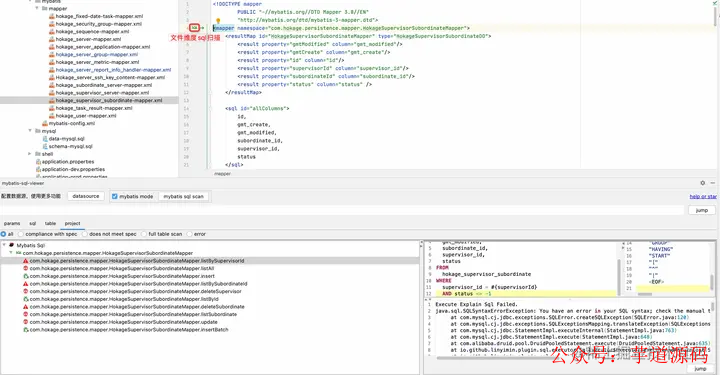
Task: Open the 'help or star' link
Action: tap(703, 196)
